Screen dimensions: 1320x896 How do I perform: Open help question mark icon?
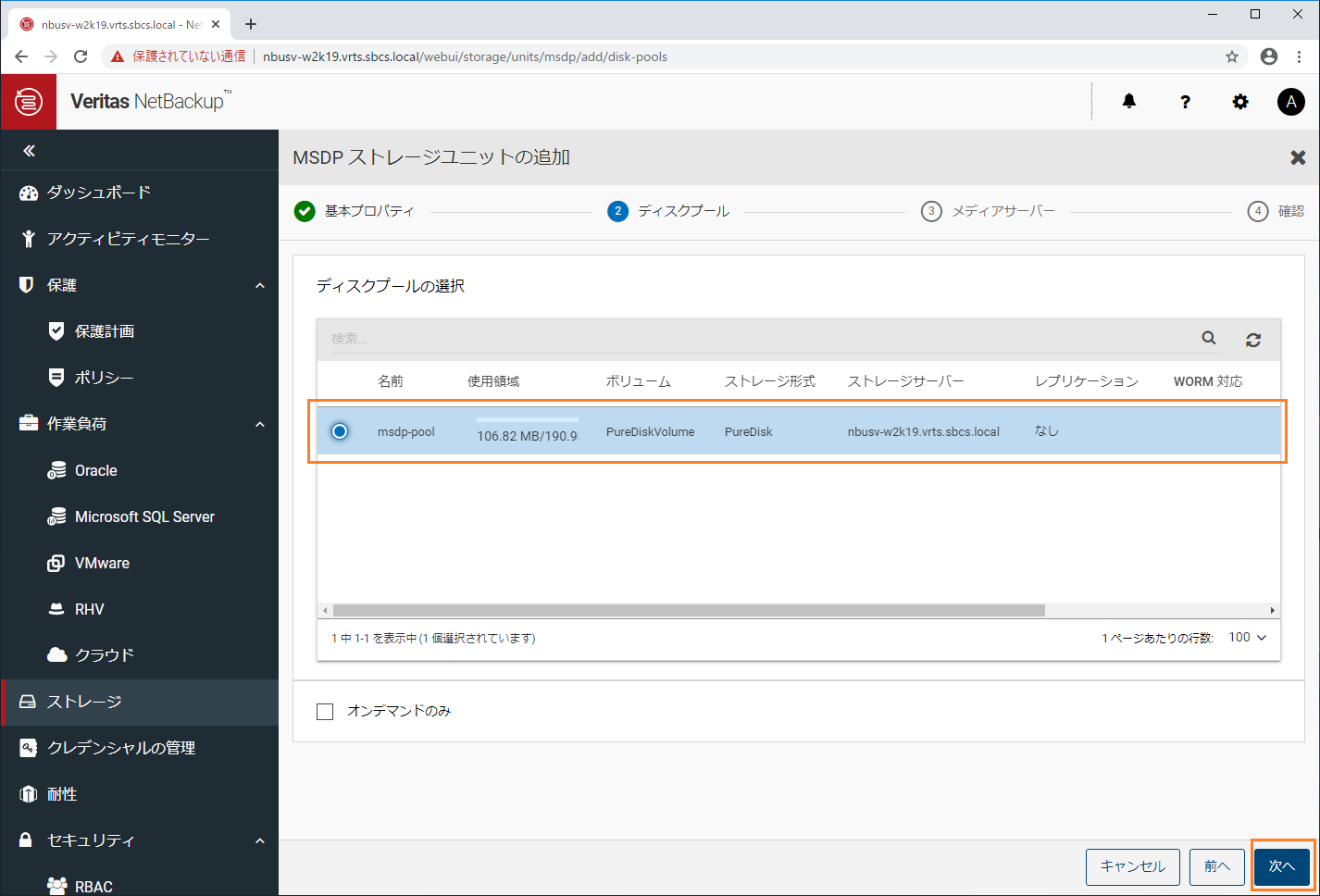[1185, 102]
